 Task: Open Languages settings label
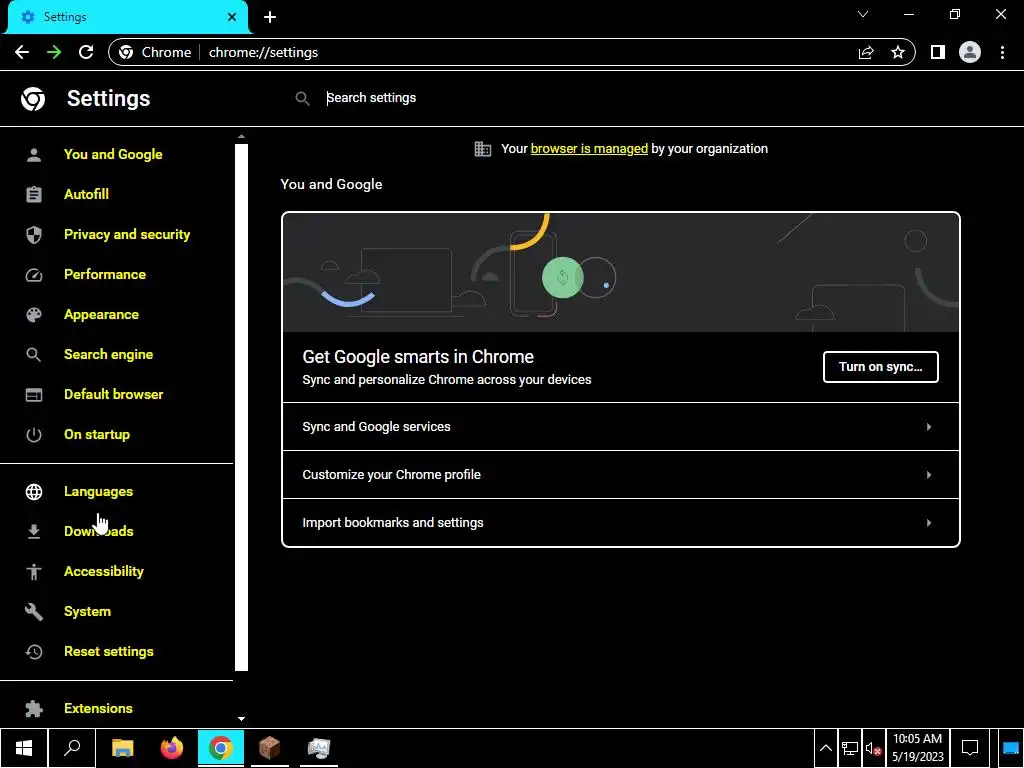(x=99, y=492)
